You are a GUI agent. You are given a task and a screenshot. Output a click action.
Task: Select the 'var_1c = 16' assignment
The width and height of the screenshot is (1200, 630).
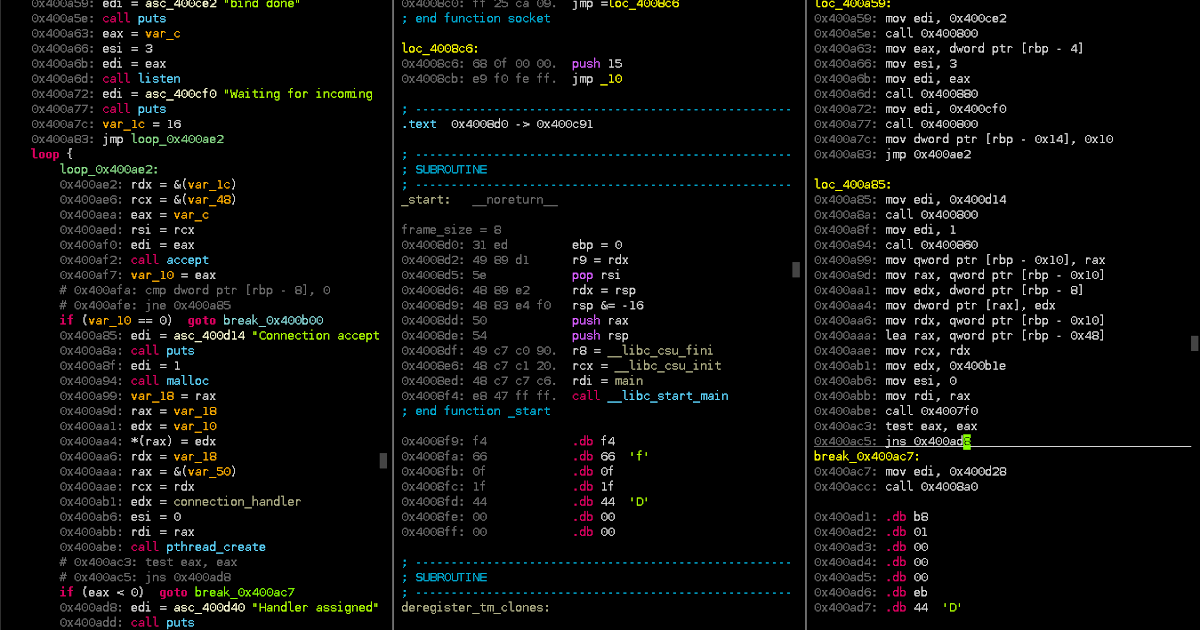click(x=141, y=124)
